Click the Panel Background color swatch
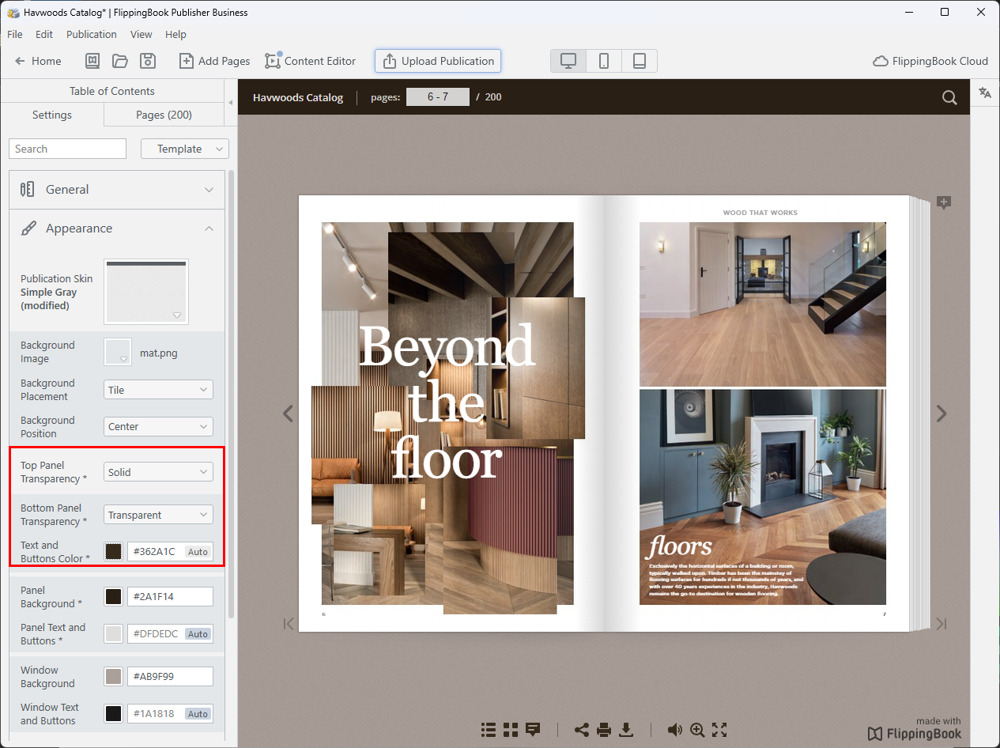1000x748 pixels. tap(114, 597)
